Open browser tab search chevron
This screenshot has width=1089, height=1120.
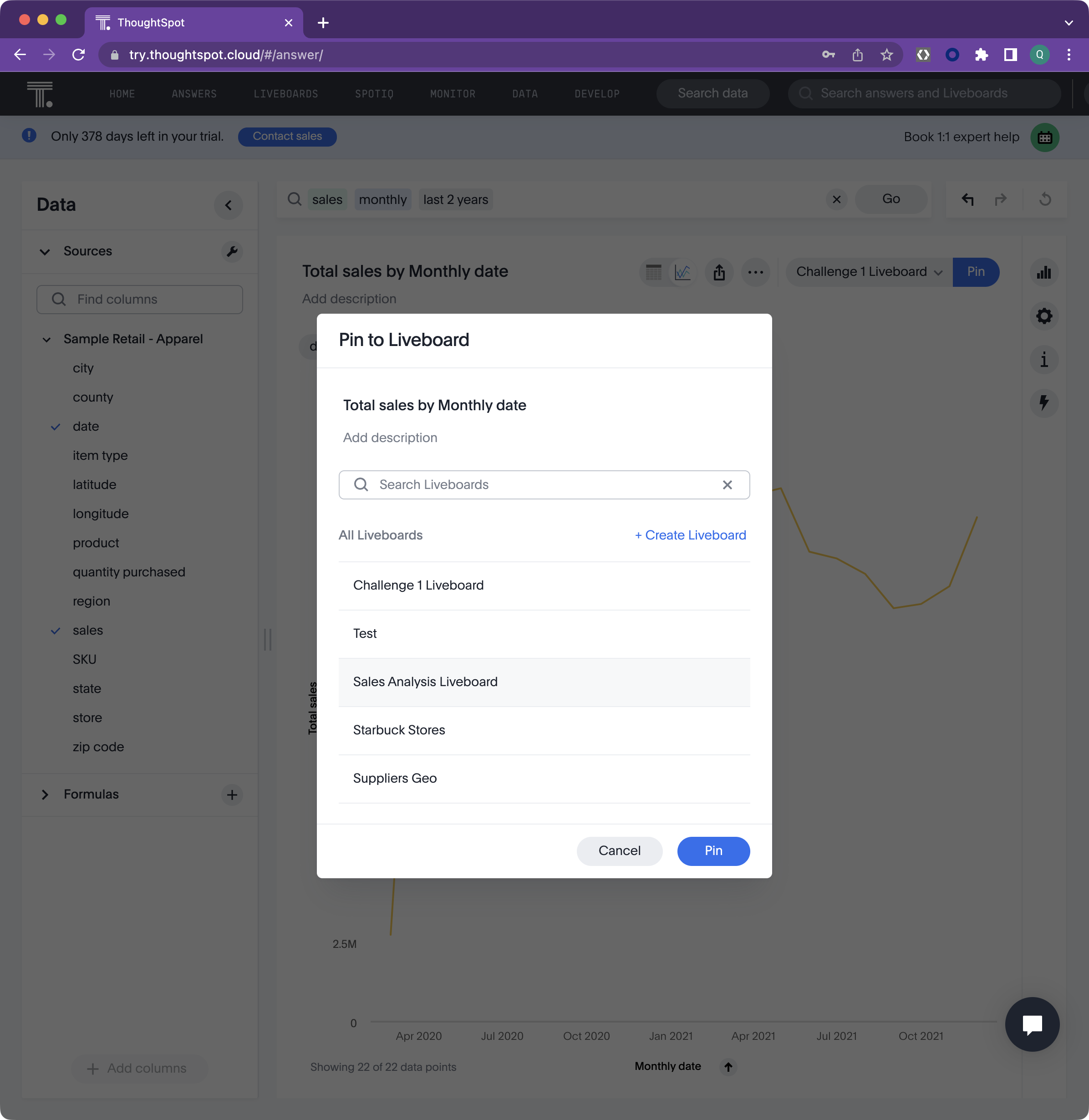[1069, 23]
